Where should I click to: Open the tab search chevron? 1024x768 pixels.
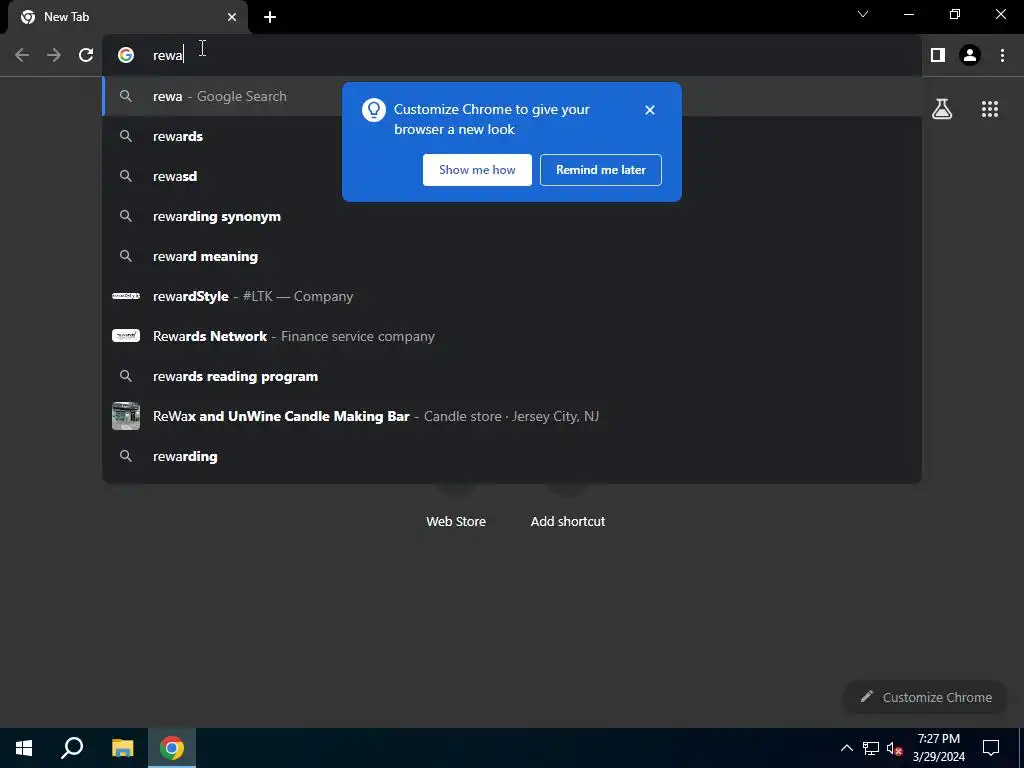tap(863, 14)
